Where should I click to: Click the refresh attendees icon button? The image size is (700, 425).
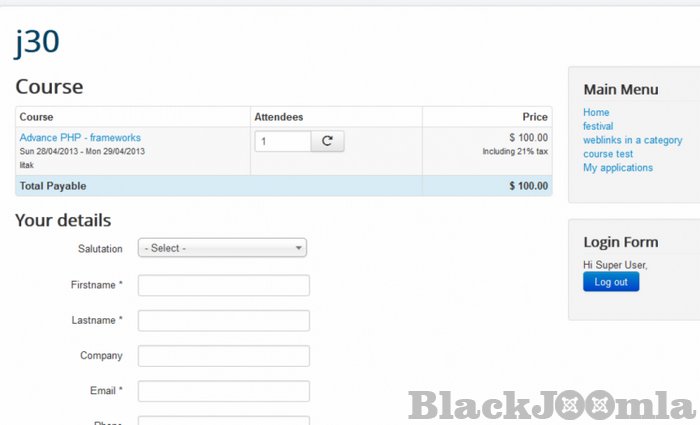[x=328, y=142]
